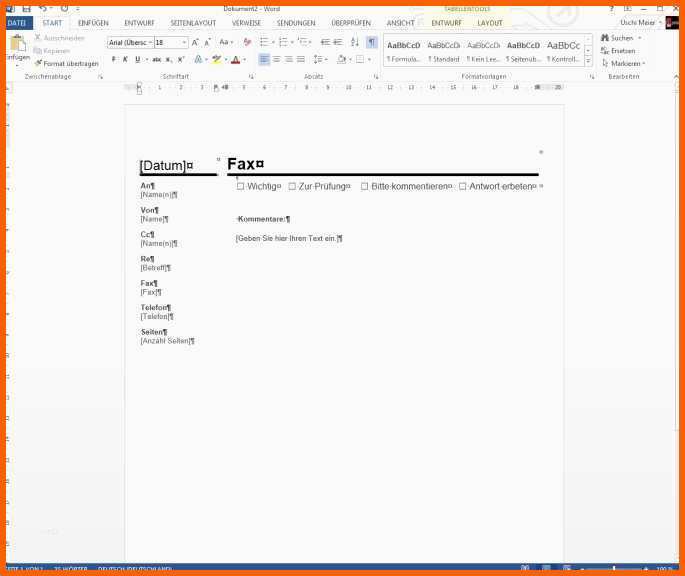Align text left

click(264, 59)
